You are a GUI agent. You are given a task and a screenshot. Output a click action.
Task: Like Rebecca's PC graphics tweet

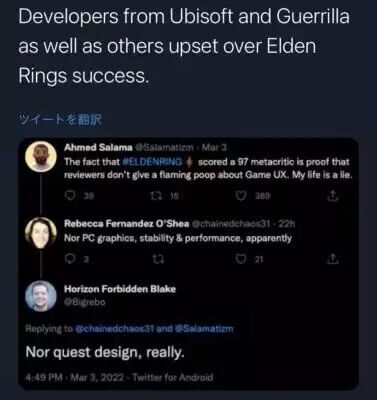[x=240, y=259]
